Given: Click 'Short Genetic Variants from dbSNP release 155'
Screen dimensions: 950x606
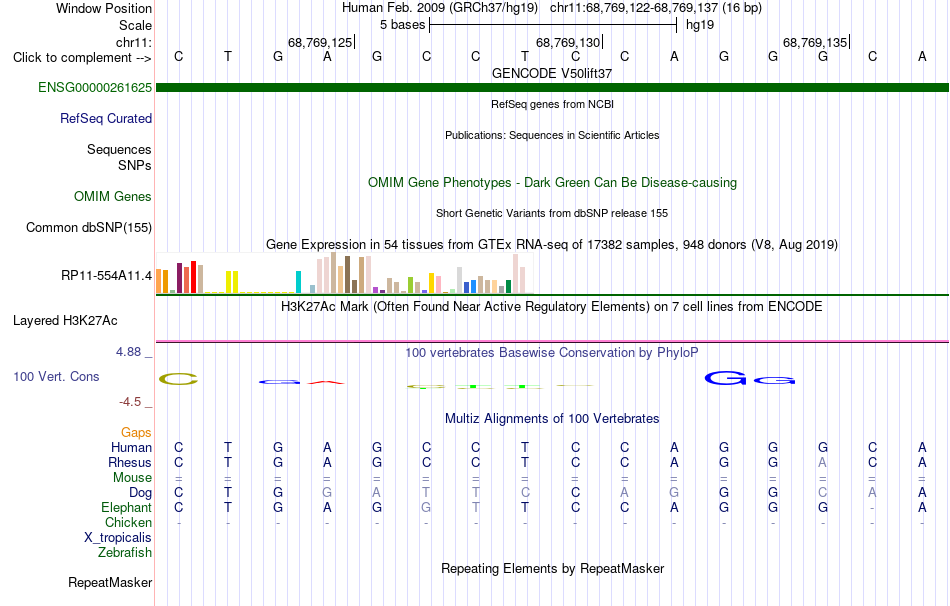Looking at the screenshot, I should [552, 213].
